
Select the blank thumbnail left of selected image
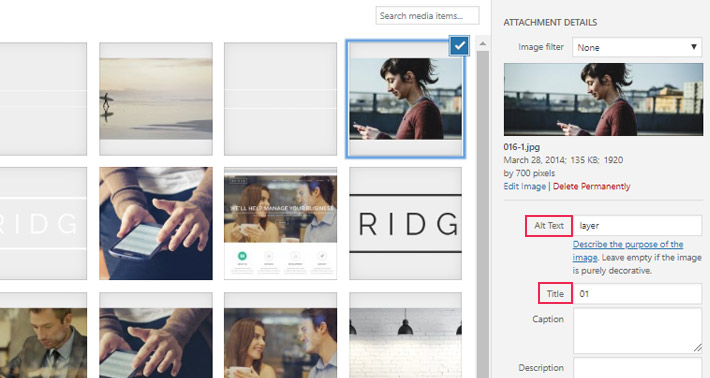[x=280, y=99]
